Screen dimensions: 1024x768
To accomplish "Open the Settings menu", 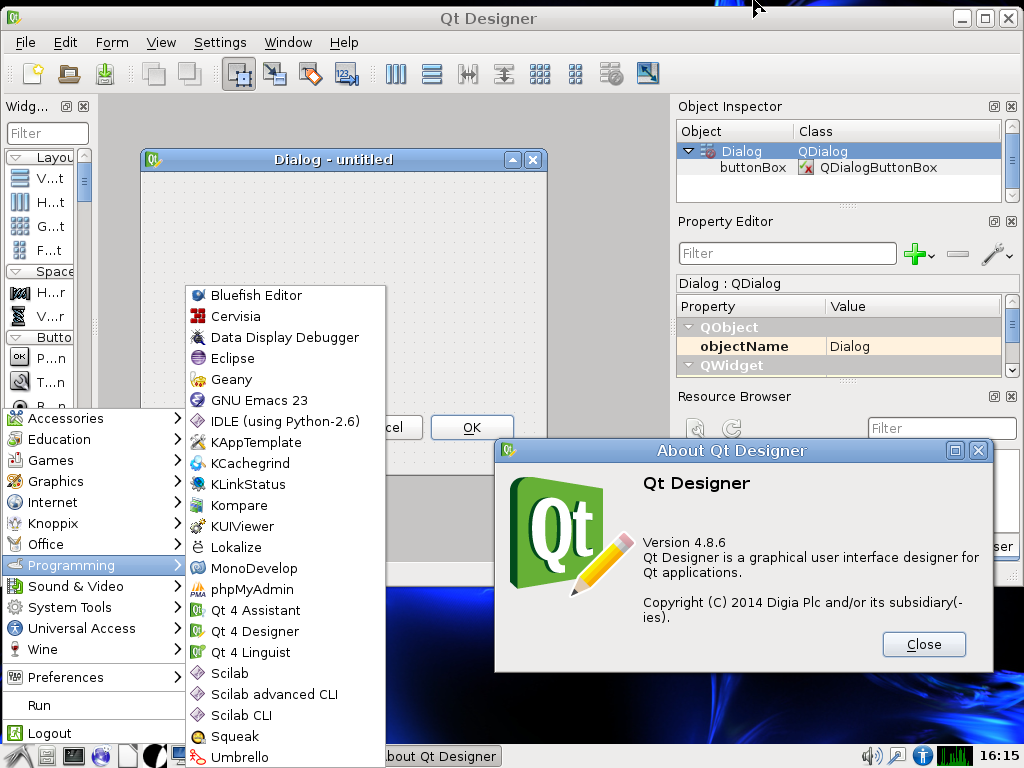I will (220, 42).
